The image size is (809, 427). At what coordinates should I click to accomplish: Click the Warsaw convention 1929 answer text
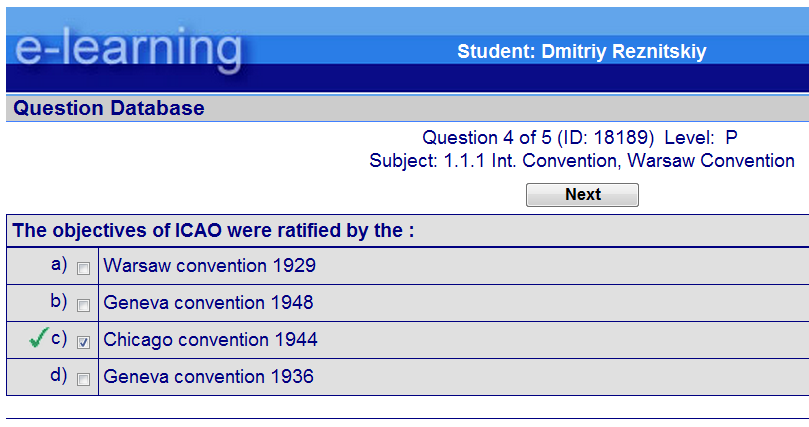click(209, 266)
